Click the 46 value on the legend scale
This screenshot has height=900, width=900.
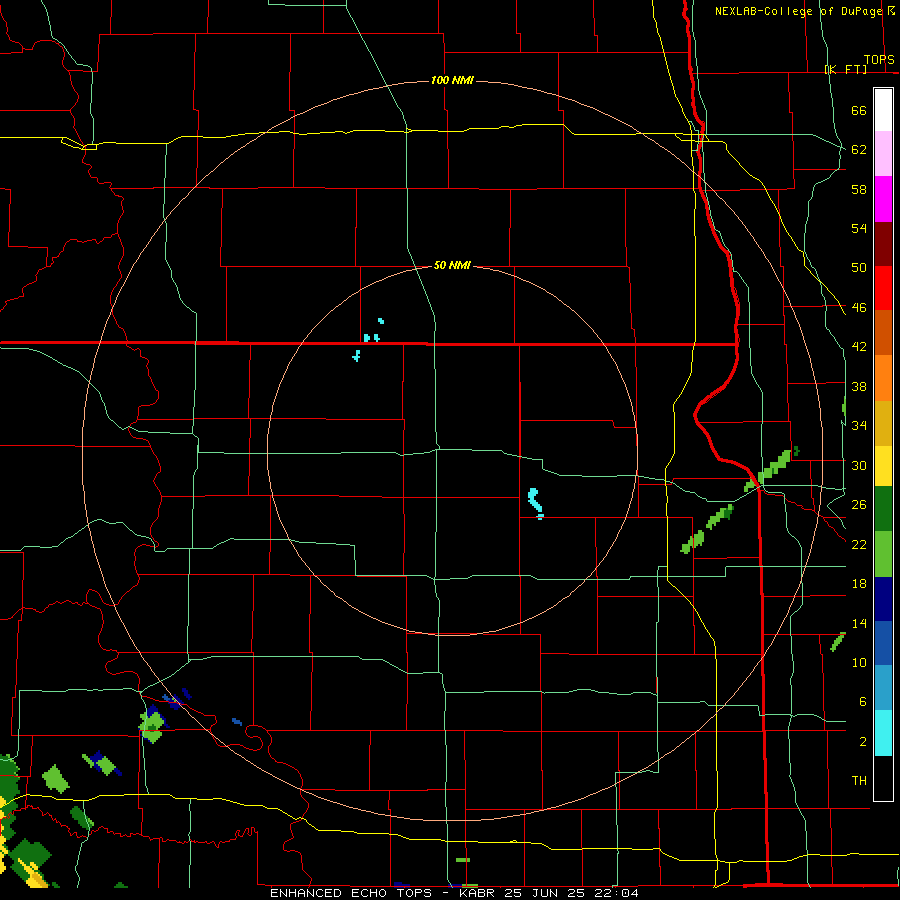[859, 308]
